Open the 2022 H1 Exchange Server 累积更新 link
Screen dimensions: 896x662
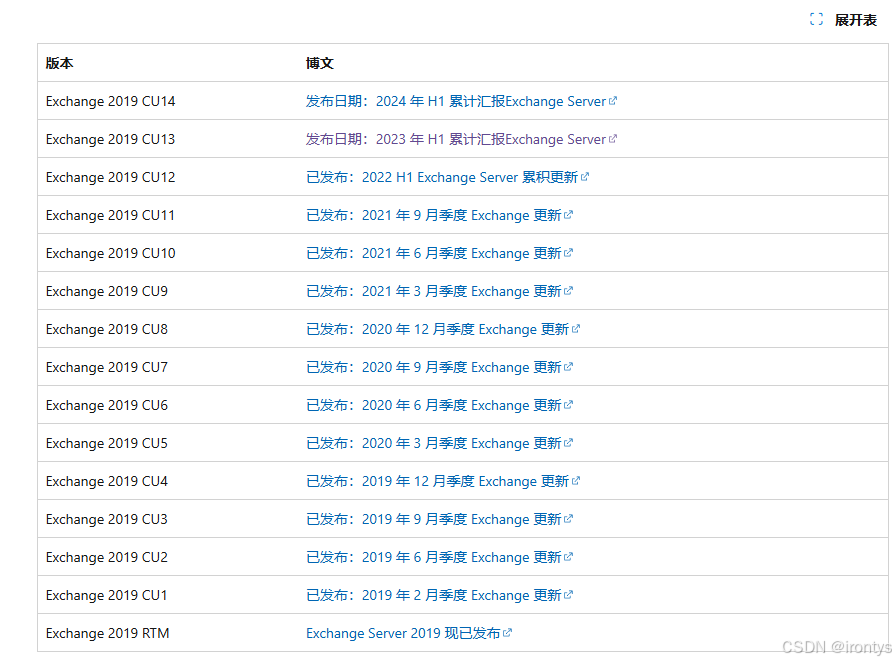[447, 177]
